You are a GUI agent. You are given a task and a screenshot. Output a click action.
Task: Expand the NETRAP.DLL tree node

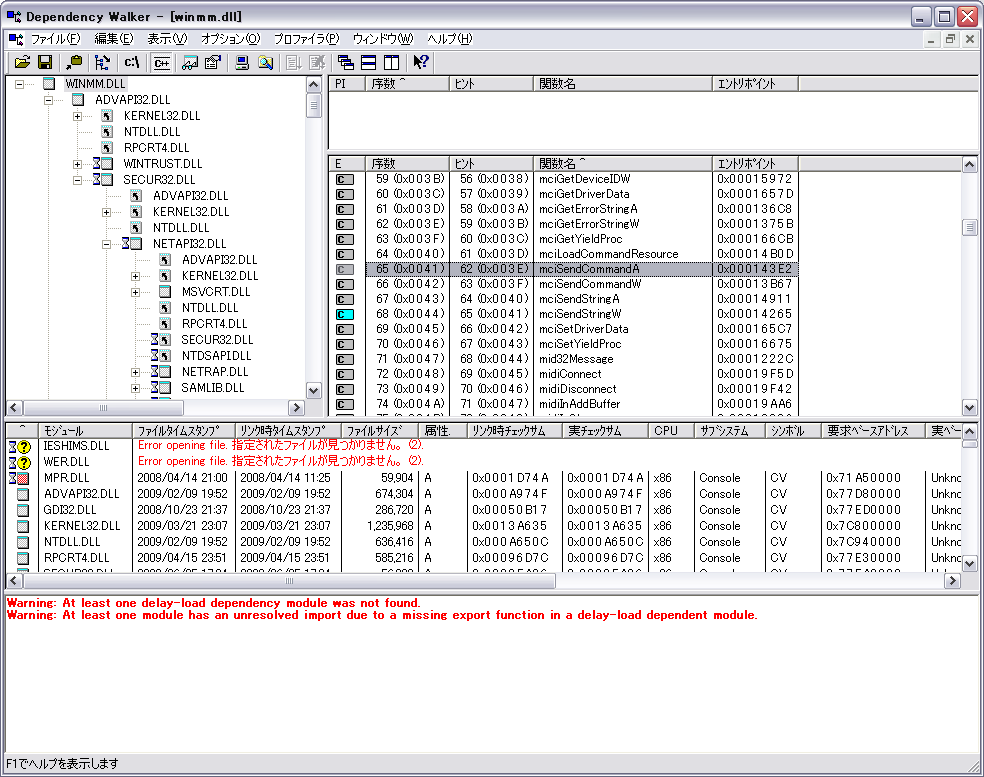(x=135, y=372)
